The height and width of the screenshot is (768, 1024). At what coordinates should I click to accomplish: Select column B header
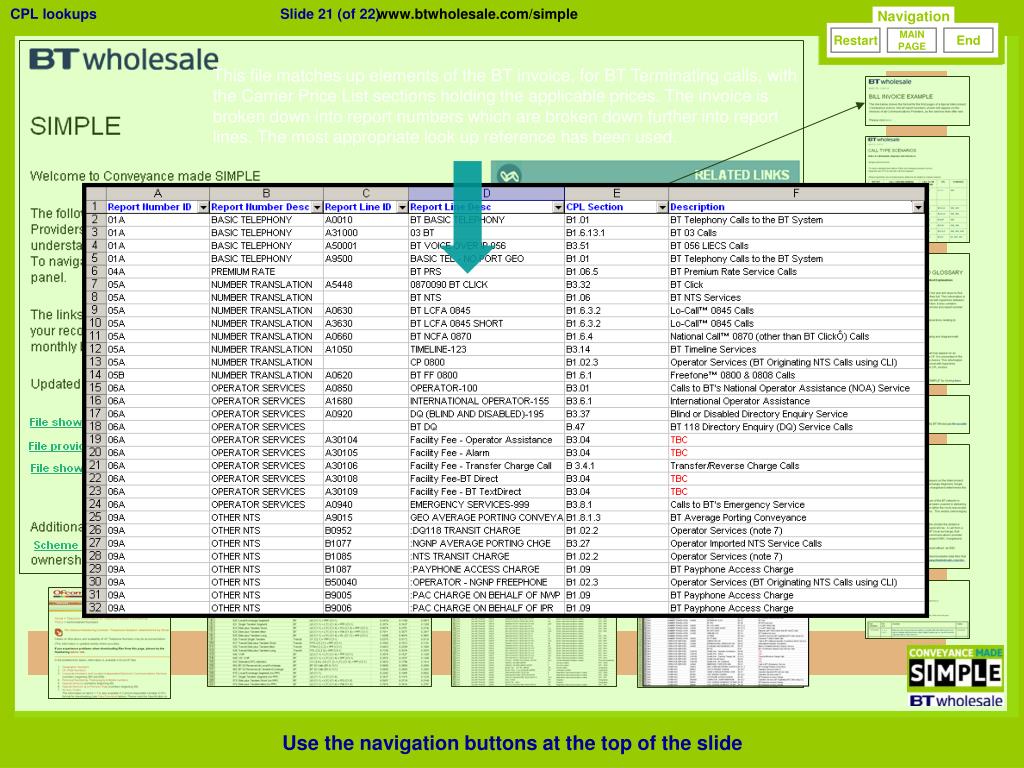point(266,193)
